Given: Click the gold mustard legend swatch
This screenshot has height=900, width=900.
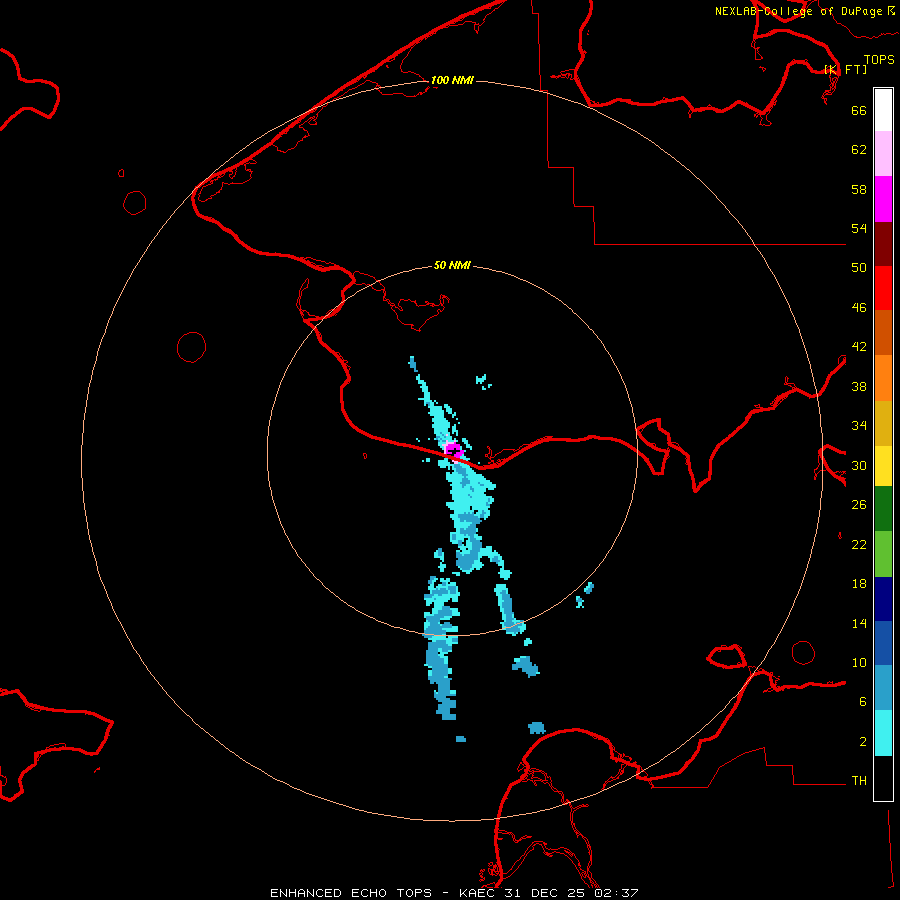Looking at the screenshot, I should pyautogui.click(x=883, y=423).
